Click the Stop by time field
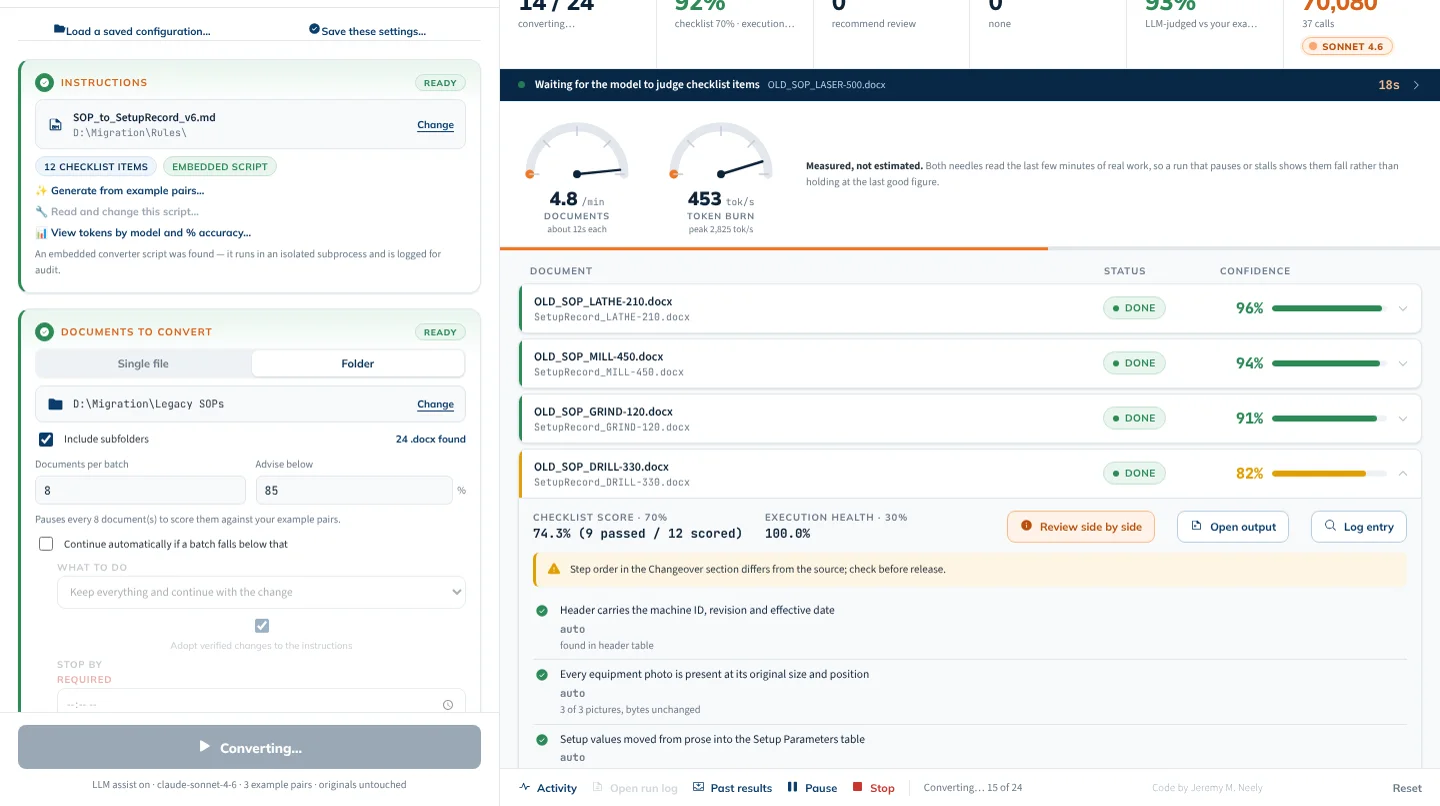The image size is (1440, 806). (x=261, y=704)
